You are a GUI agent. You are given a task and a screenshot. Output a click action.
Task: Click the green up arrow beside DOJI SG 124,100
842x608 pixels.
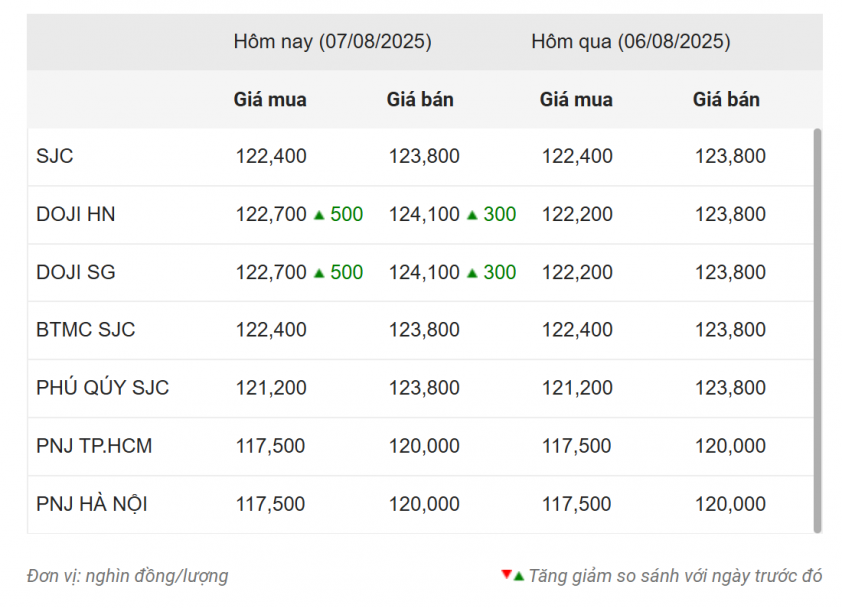click(x=472, y=273)
